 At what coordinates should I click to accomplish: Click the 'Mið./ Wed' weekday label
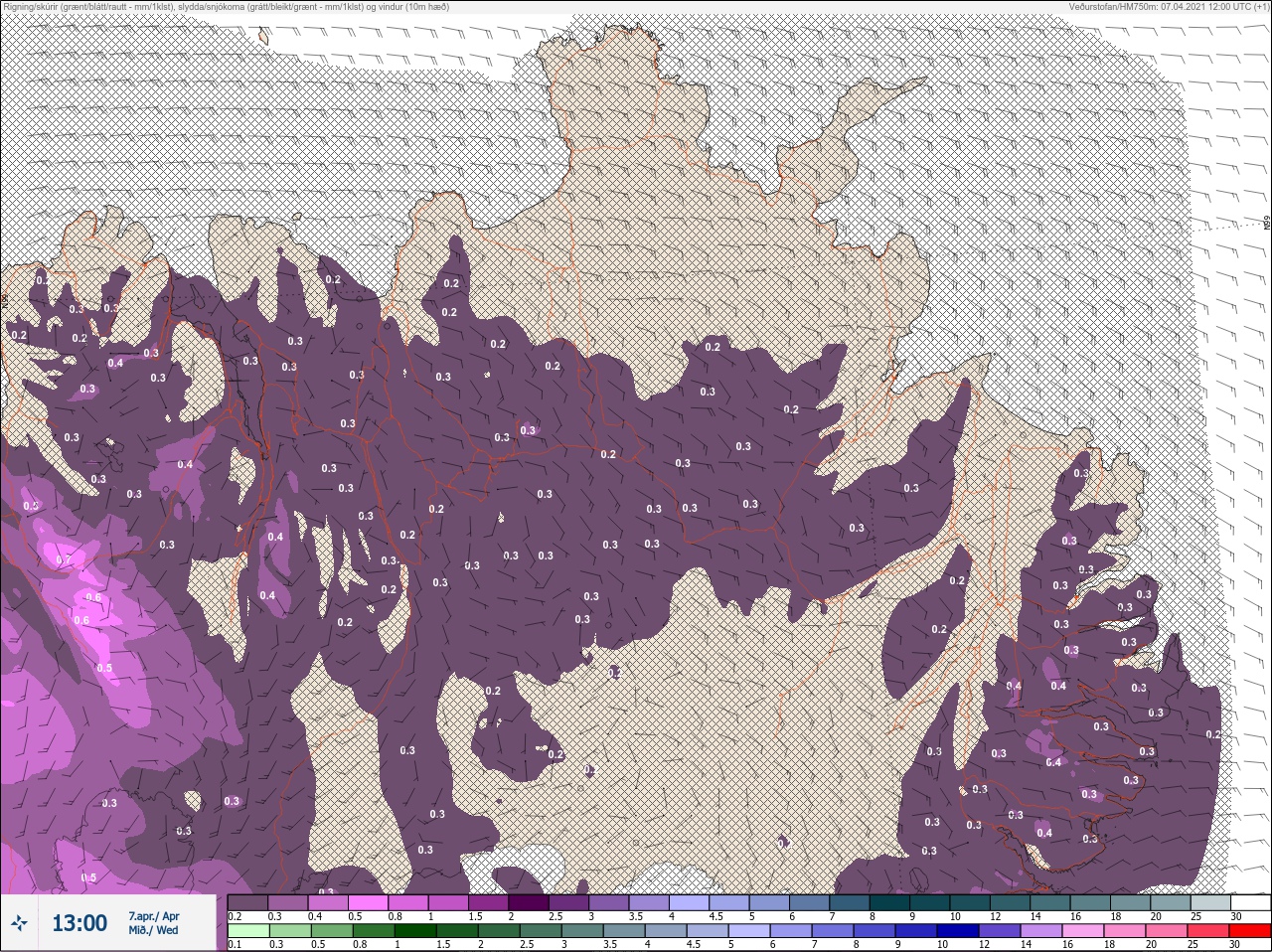pyautogui.click(x=153, y=930)
